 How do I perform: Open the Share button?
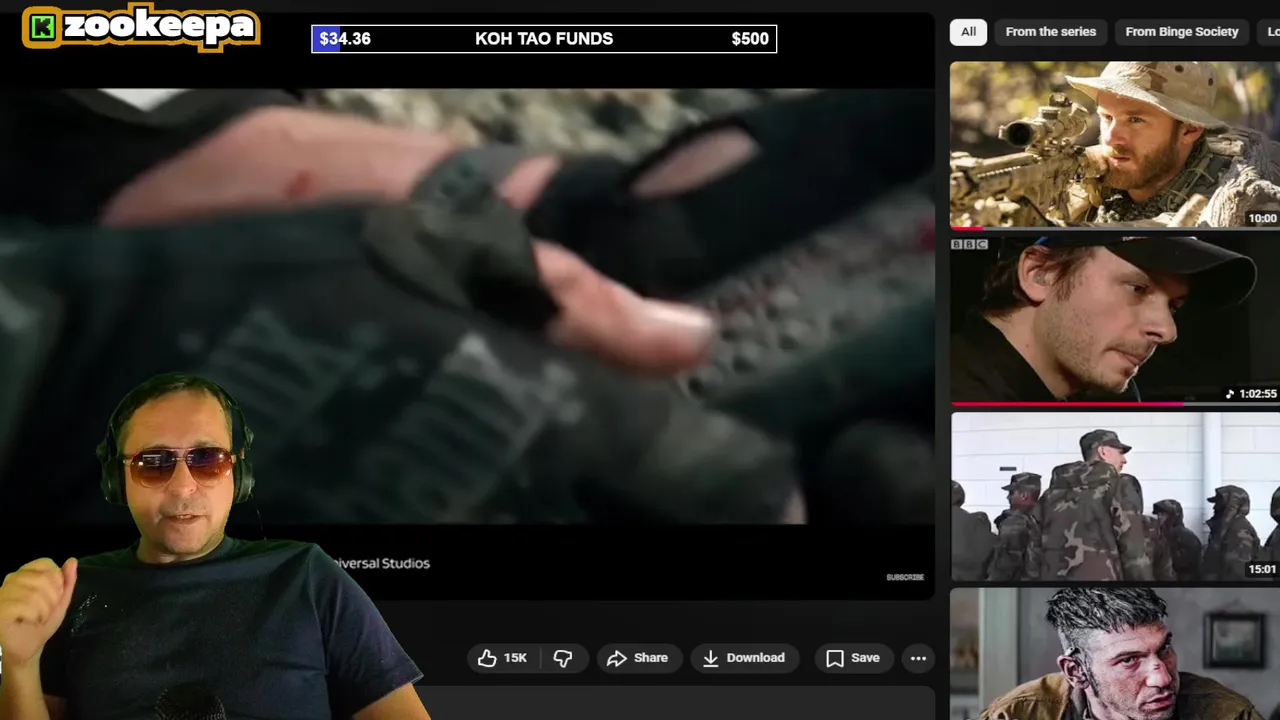pyautogui.click(x=638, y=658)
